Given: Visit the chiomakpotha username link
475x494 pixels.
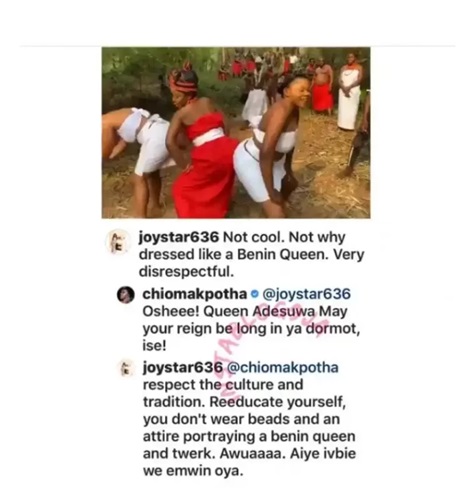Looking at the screenshot, I should 195,294.
